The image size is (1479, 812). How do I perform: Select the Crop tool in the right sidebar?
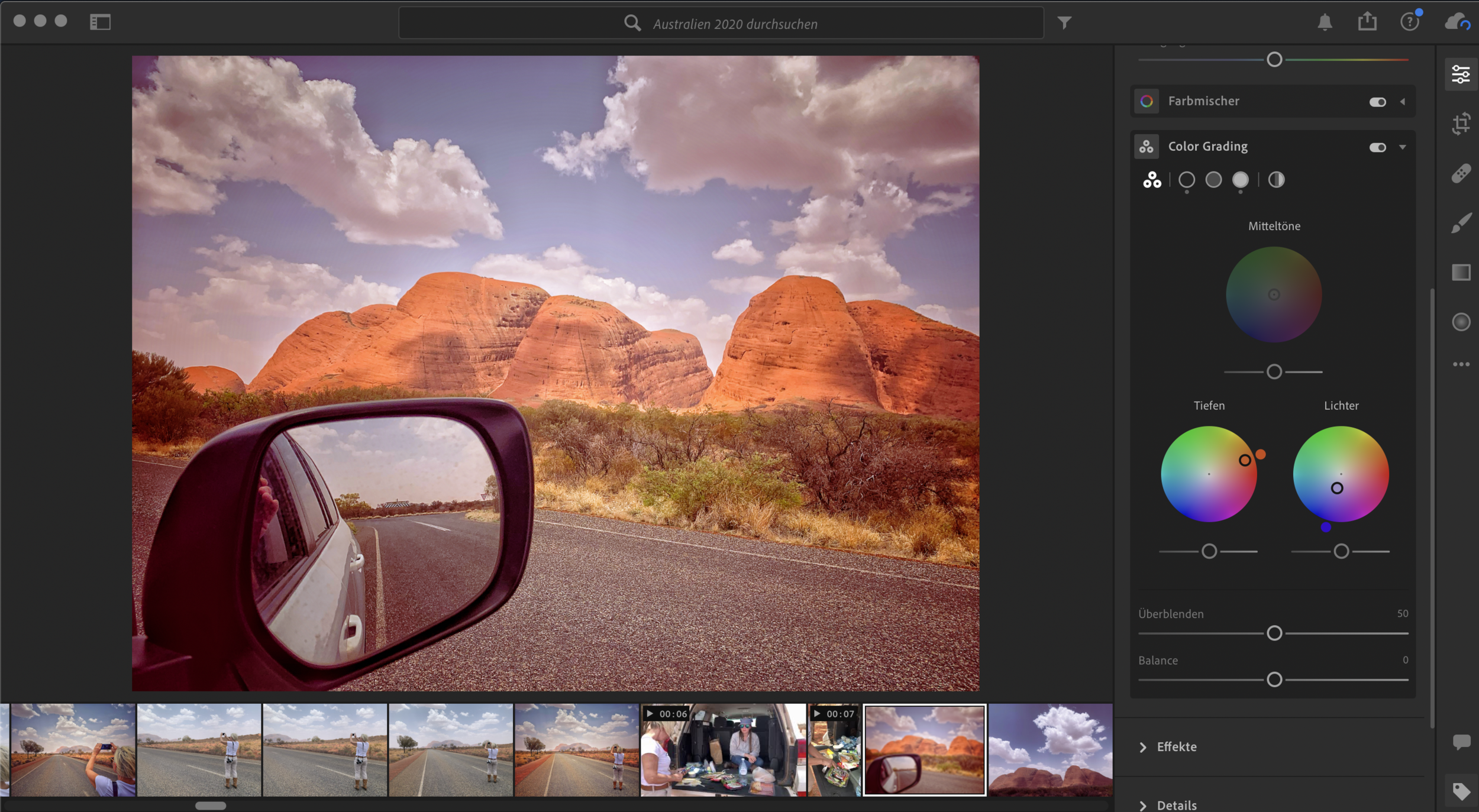(1461, 123)
